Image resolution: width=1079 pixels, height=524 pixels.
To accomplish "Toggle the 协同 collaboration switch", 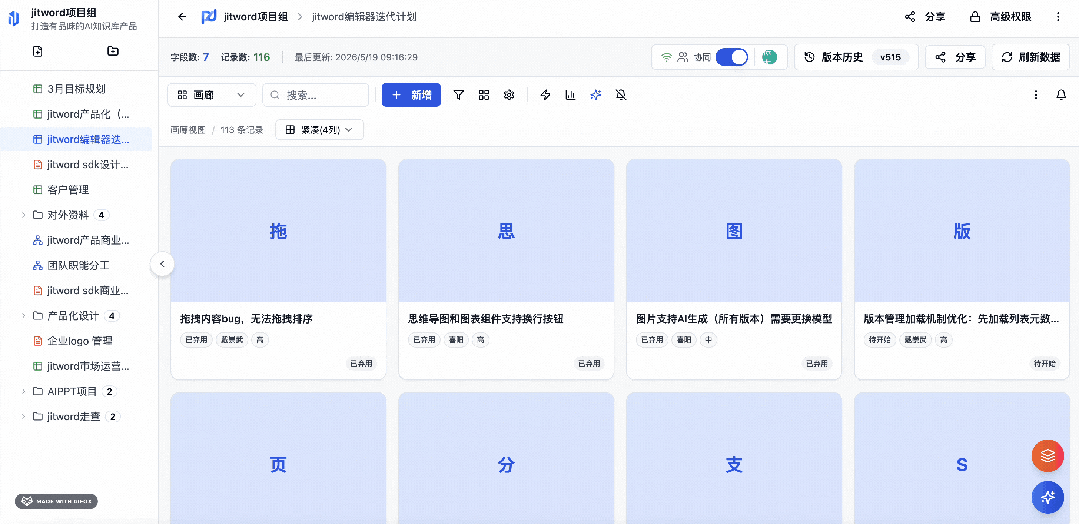I will [x=731, y=57].
